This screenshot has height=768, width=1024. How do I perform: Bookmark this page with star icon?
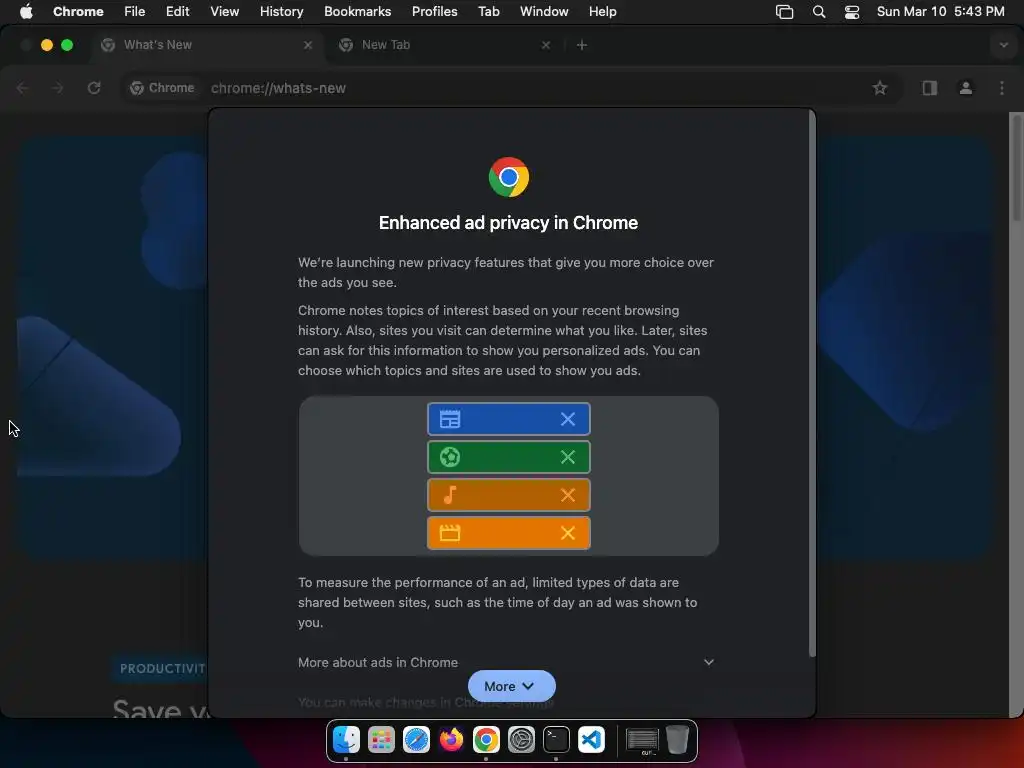click(x=880, y=88)
